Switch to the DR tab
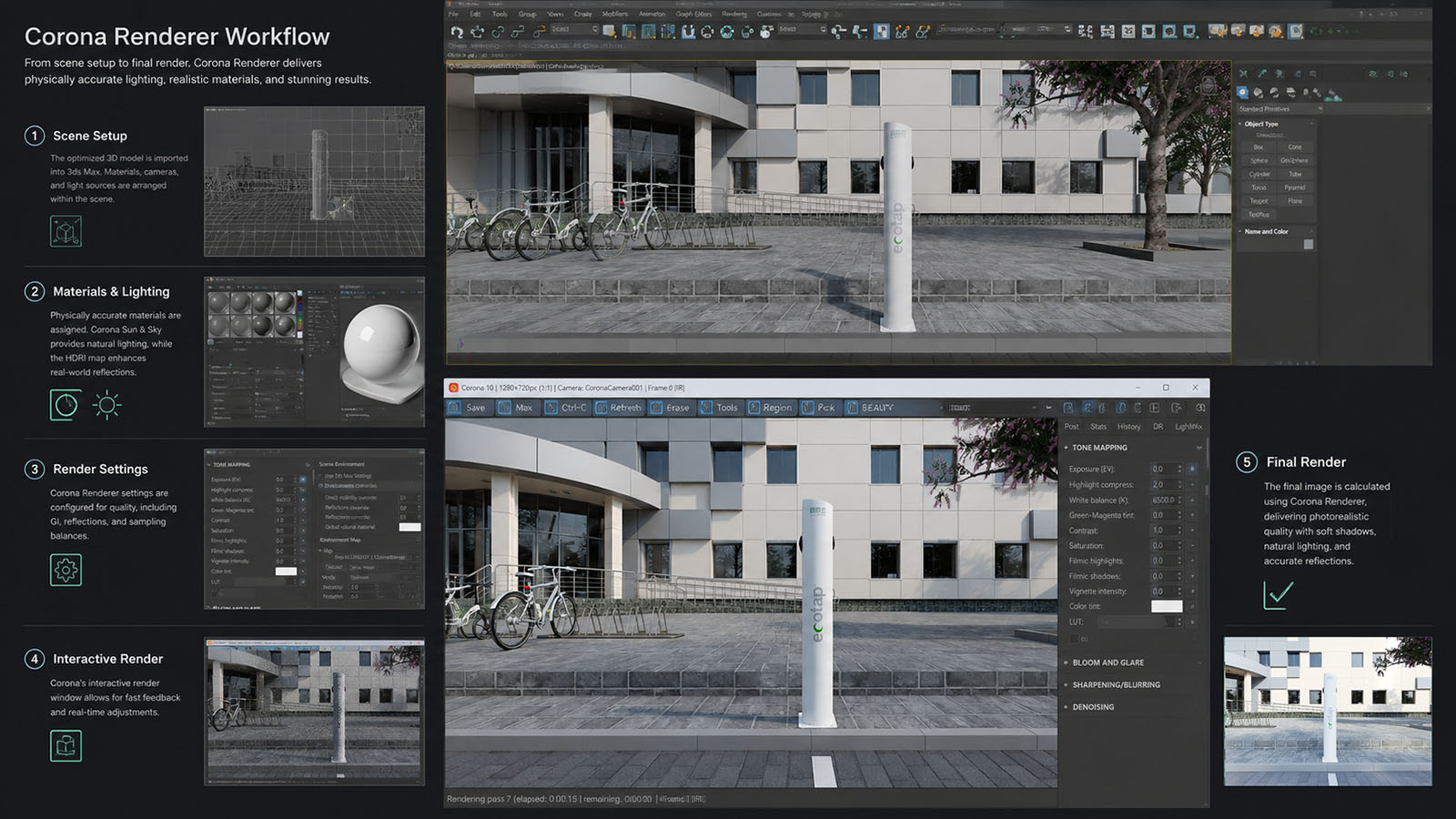1456x819 pixels. [1158, 427]
